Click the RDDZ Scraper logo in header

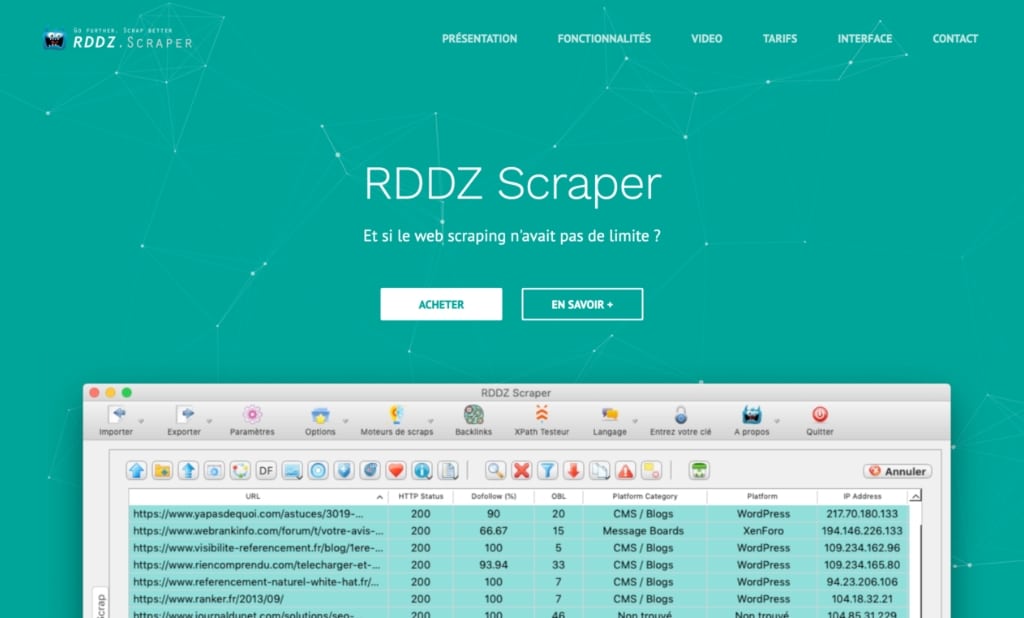pos(118,39)
